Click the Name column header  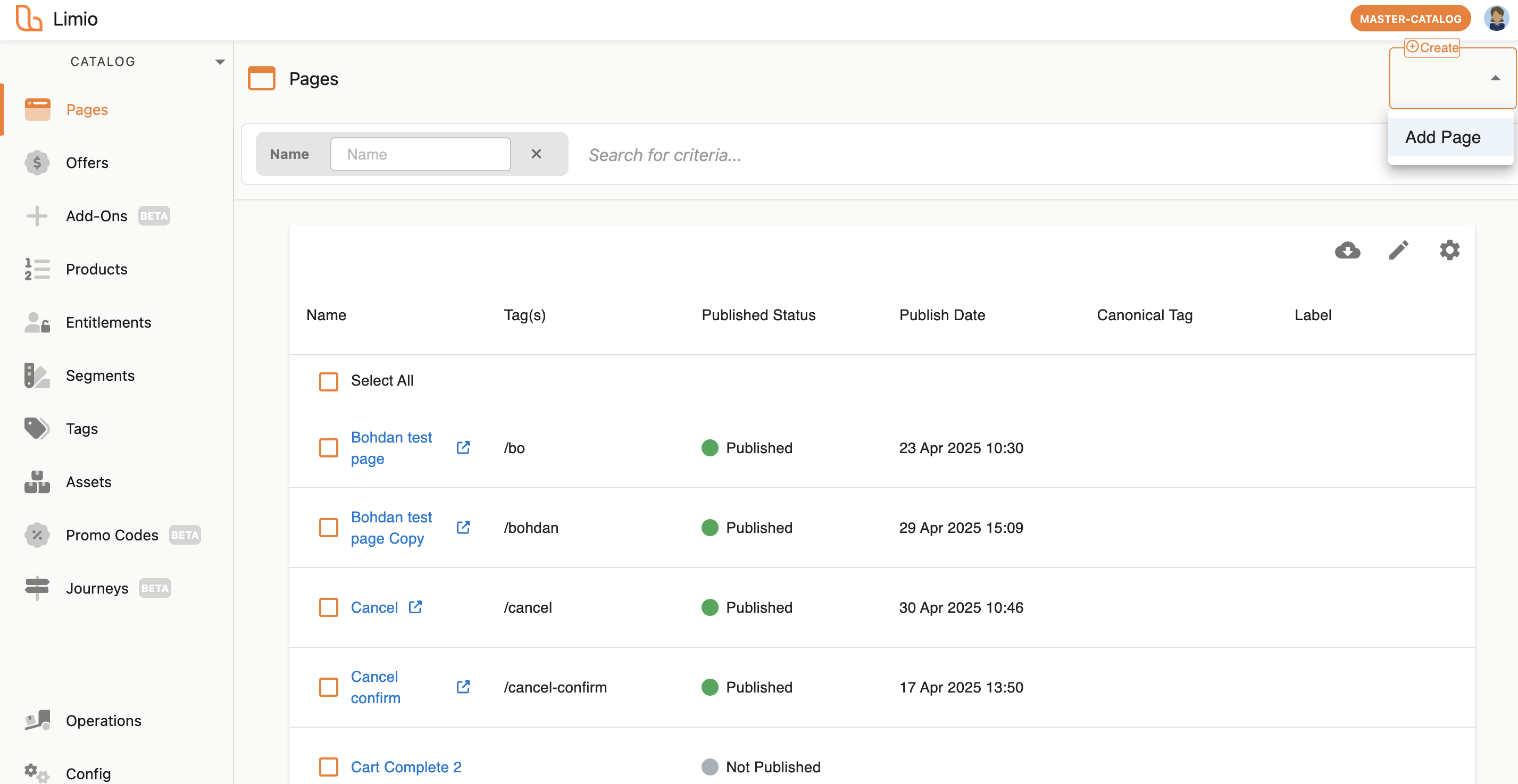tap(326, 315)
